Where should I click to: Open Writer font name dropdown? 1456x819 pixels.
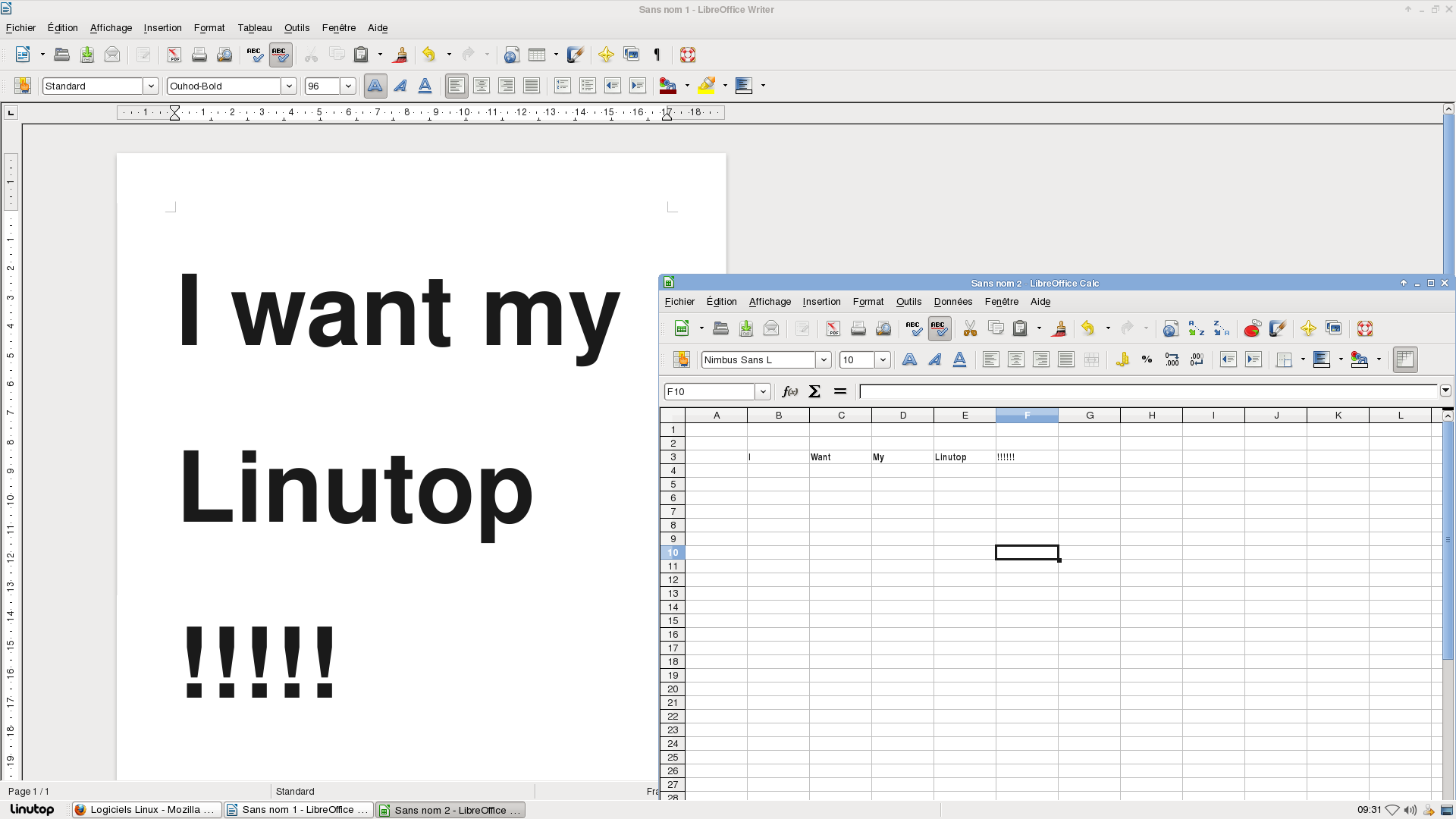tap(289, 86)
